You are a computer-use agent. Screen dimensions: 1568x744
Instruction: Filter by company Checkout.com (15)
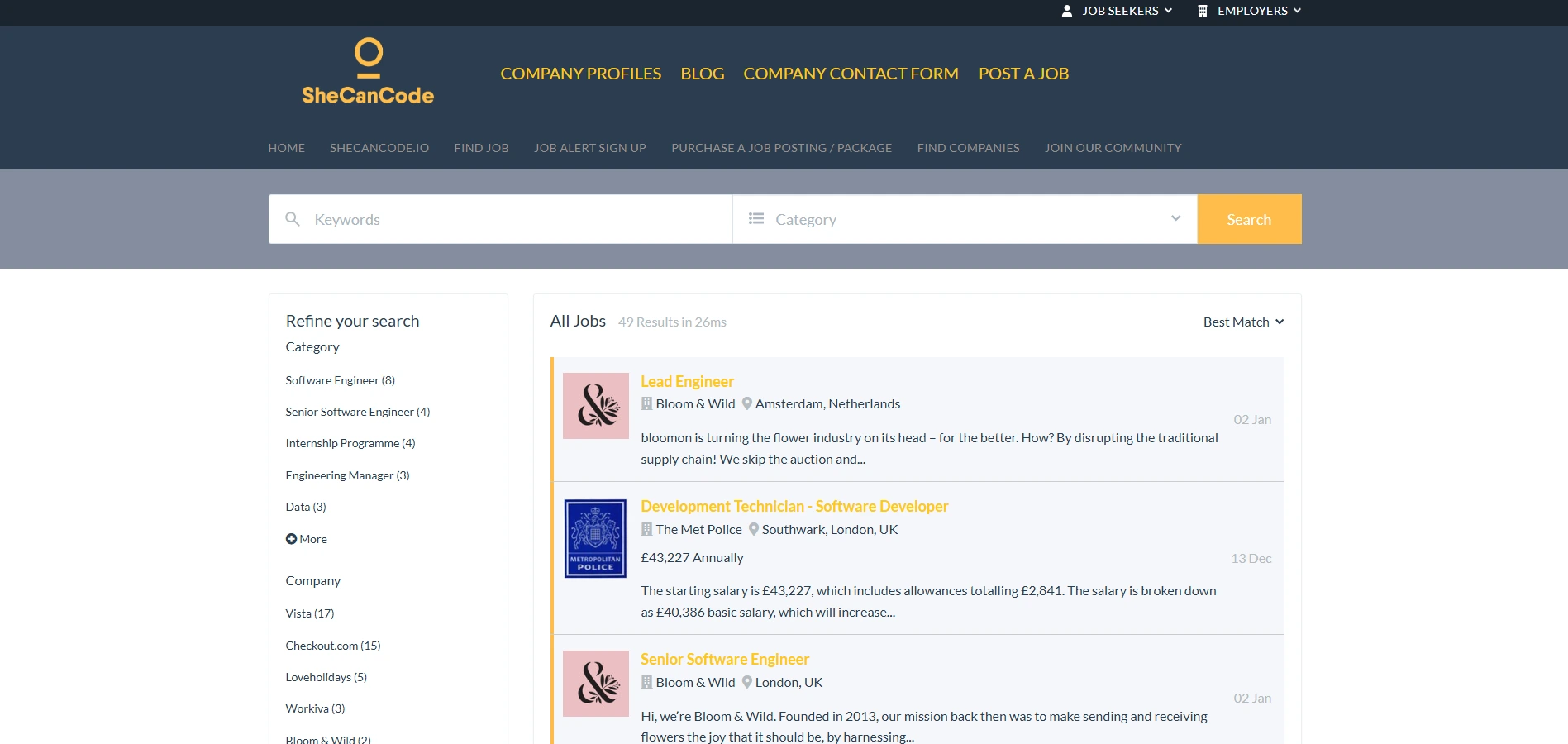point(333,646)
